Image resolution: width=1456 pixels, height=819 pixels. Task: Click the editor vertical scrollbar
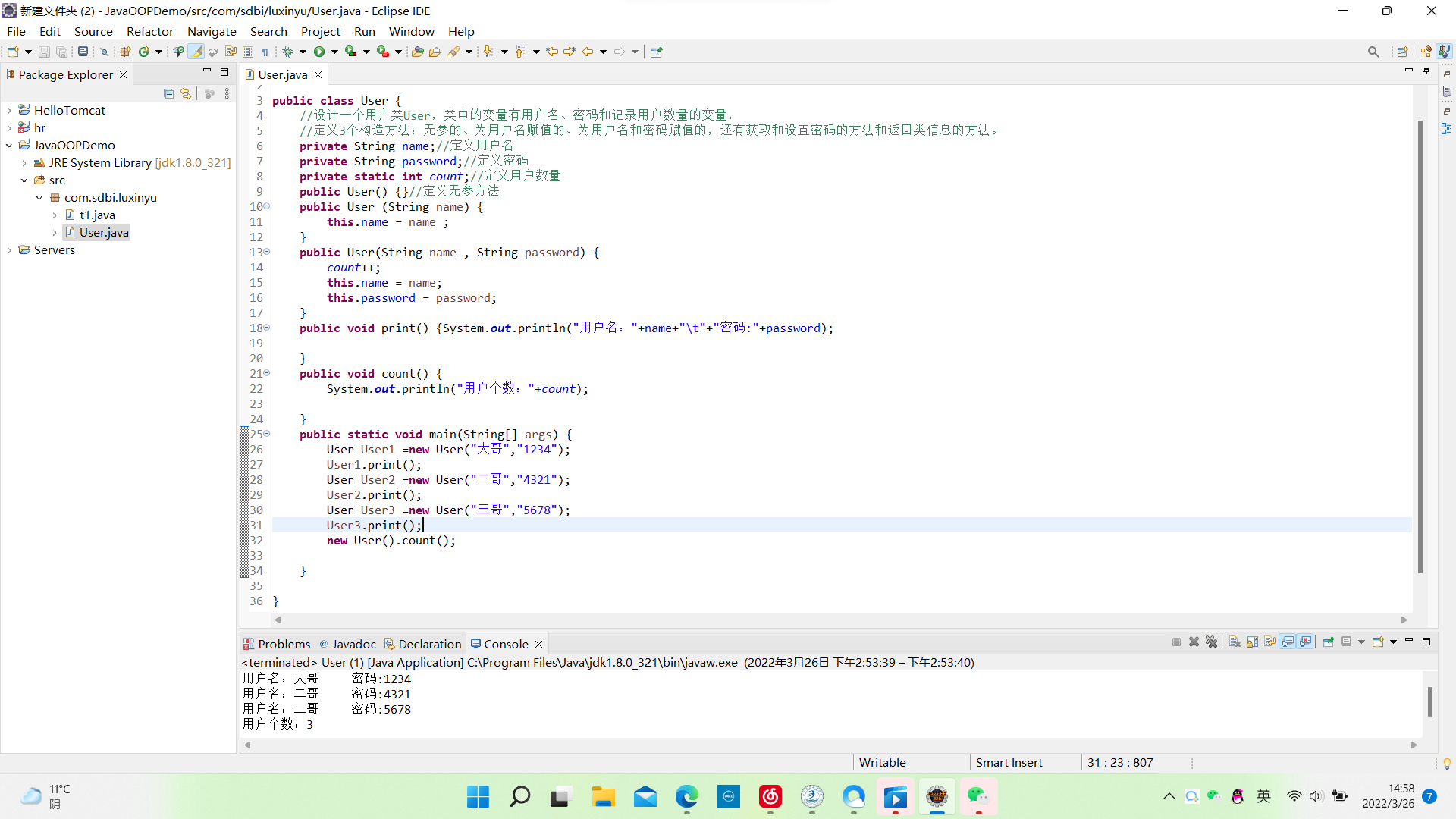(x=1420, y=346)
